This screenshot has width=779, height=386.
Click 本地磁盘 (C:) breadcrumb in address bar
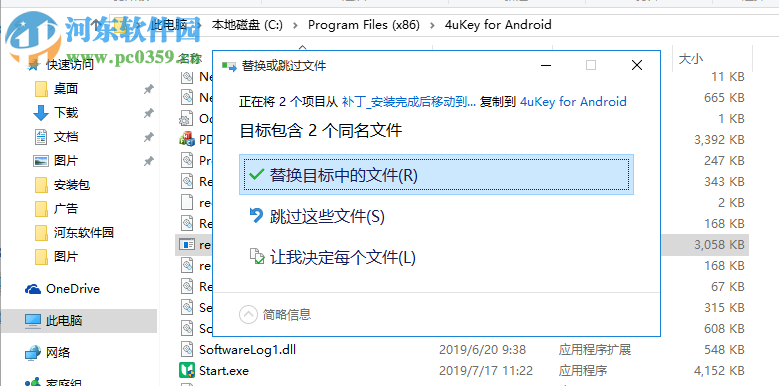(x=247, y=25)
